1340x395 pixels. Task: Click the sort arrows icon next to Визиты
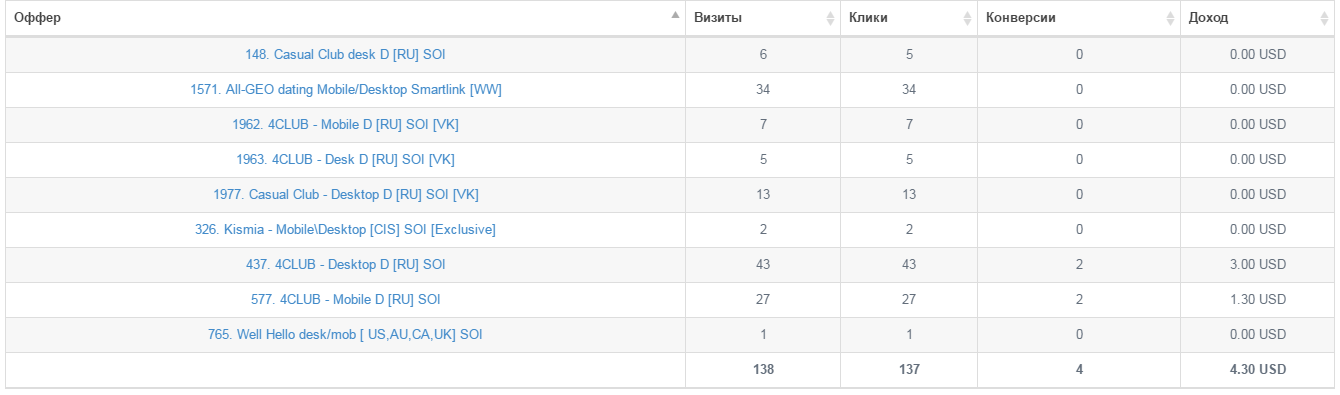pyautogui.click(x=830, y=18)
